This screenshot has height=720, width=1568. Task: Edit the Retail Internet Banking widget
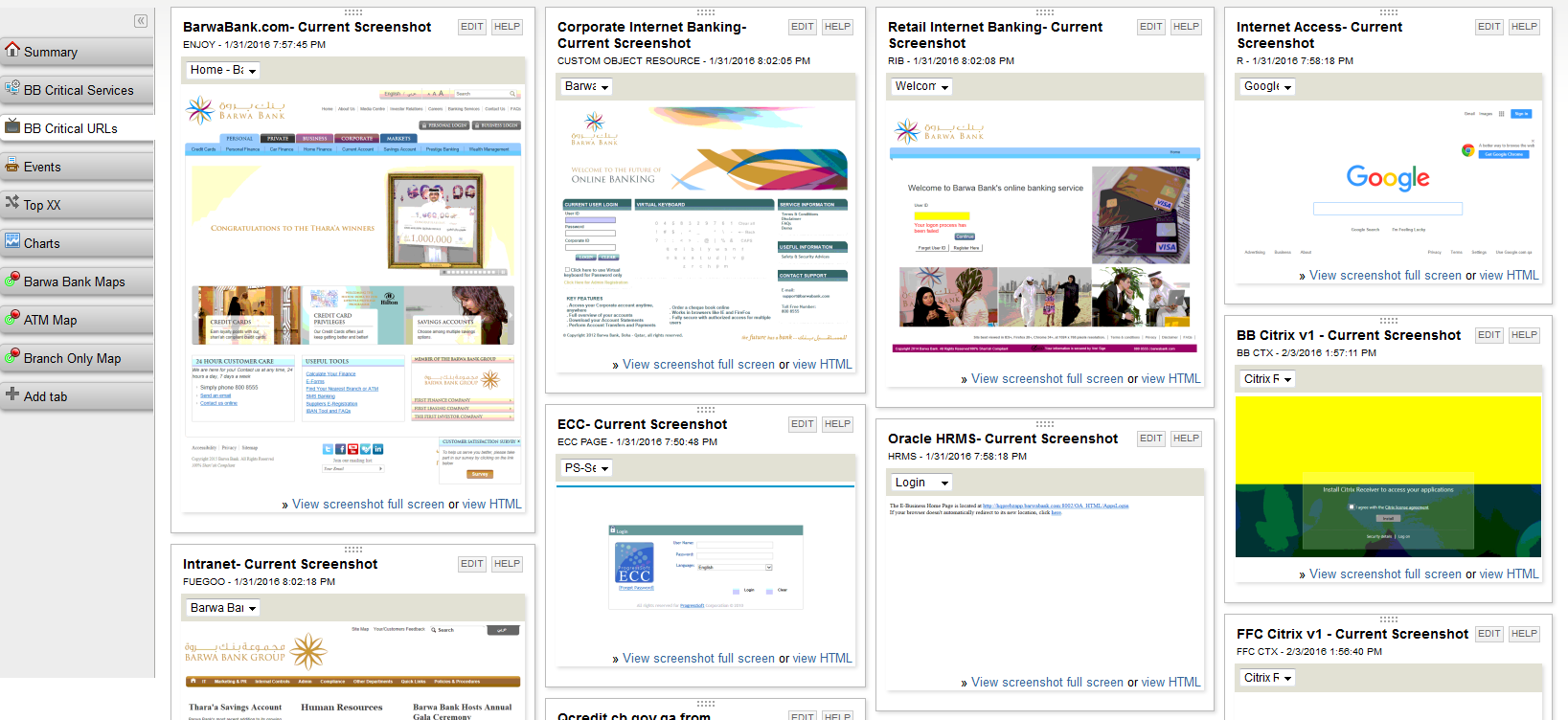pyautogui.click(x=1151, y=27)
